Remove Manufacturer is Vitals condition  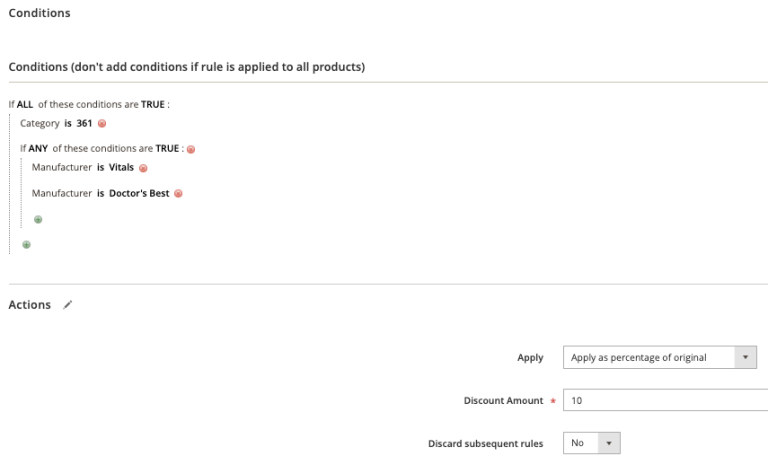tap(143, 168)
